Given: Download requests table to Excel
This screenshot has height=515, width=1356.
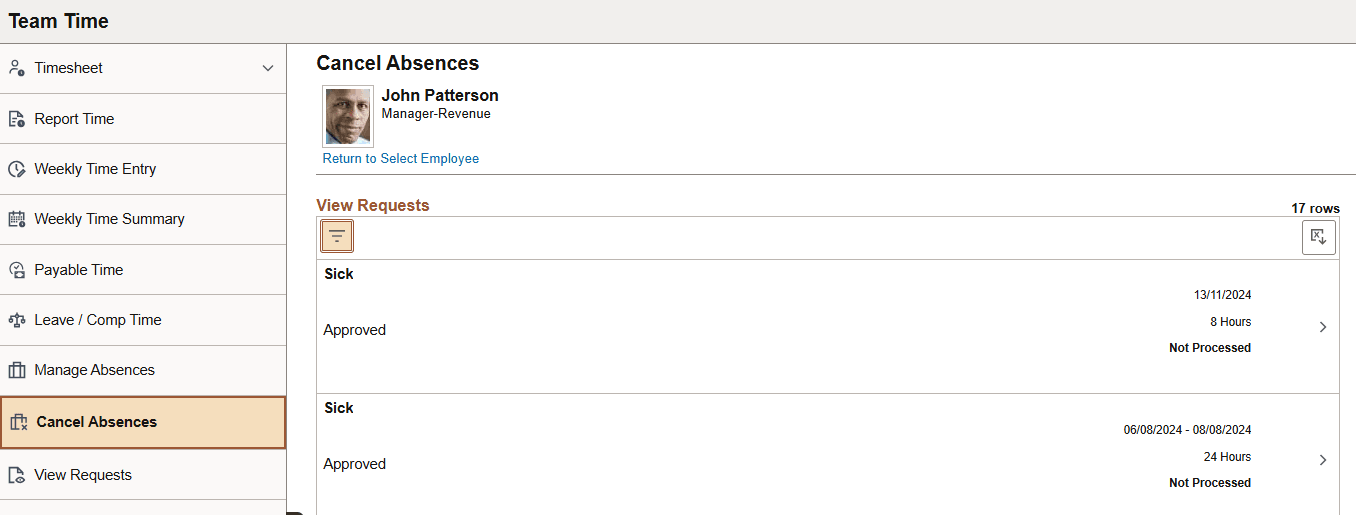Looking at the screenshot, I should coord(1318,237).
